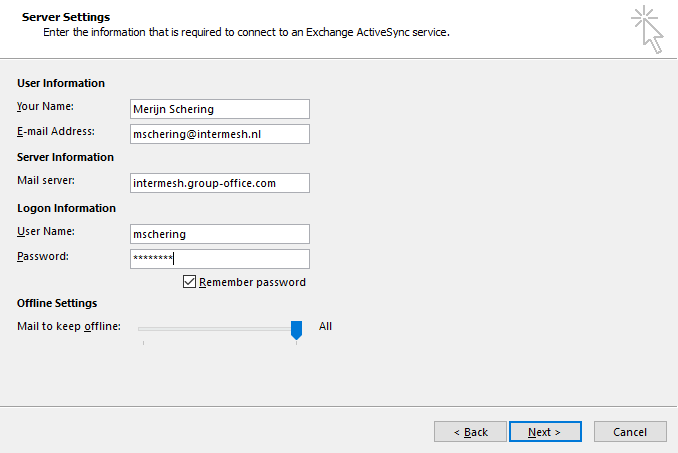Click the All value label beside the slider
The height and width of the screenshot is (453, 678).
pyautogui.click(x=325, y=326)
